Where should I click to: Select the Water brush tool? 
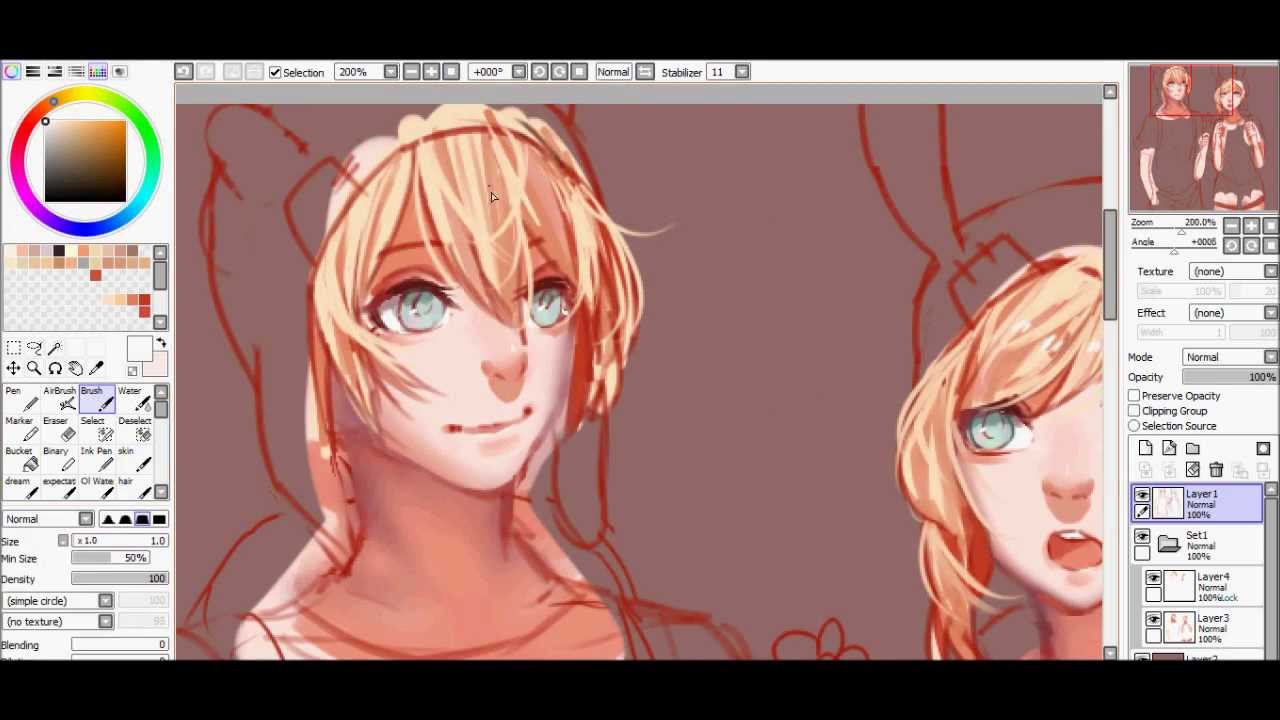[134, 400]
